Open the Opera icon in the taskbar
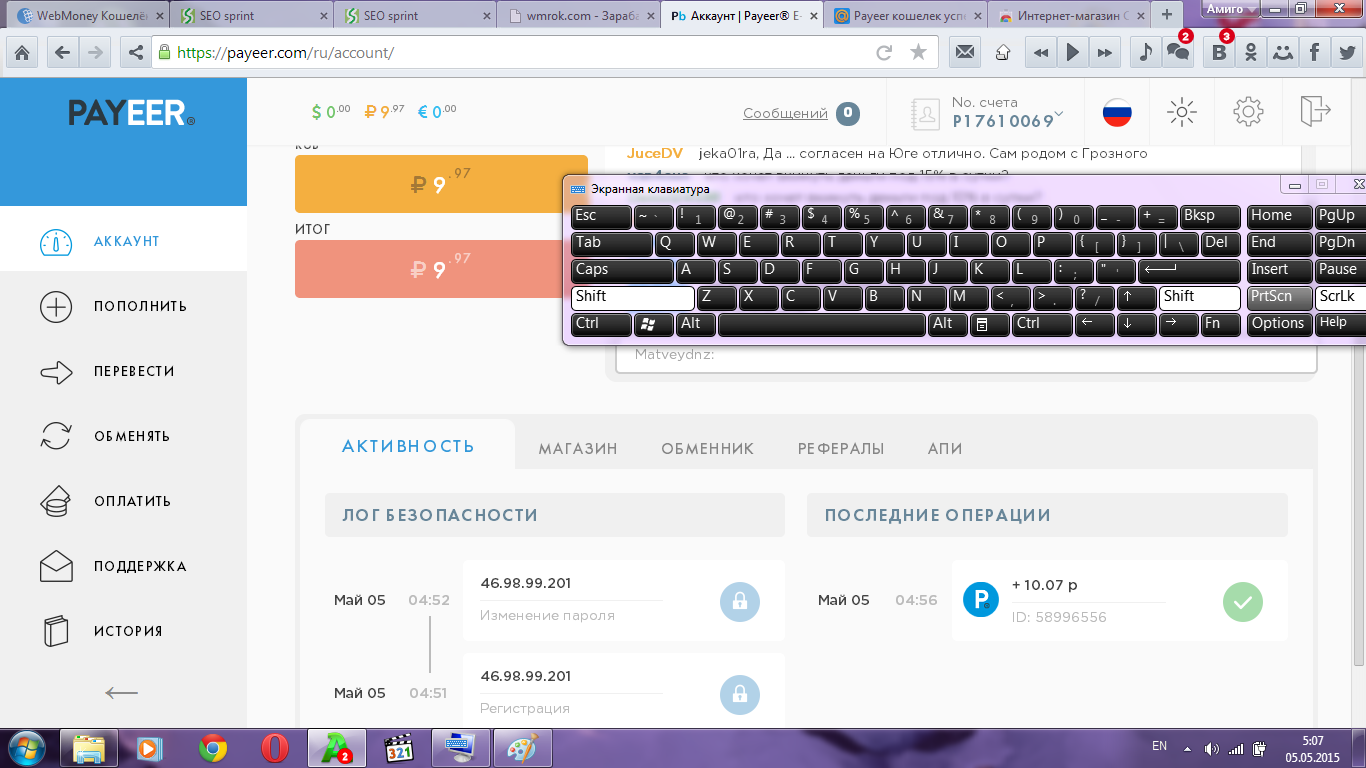The width and height of the screenshot is (1366, 768). point(274,748)
